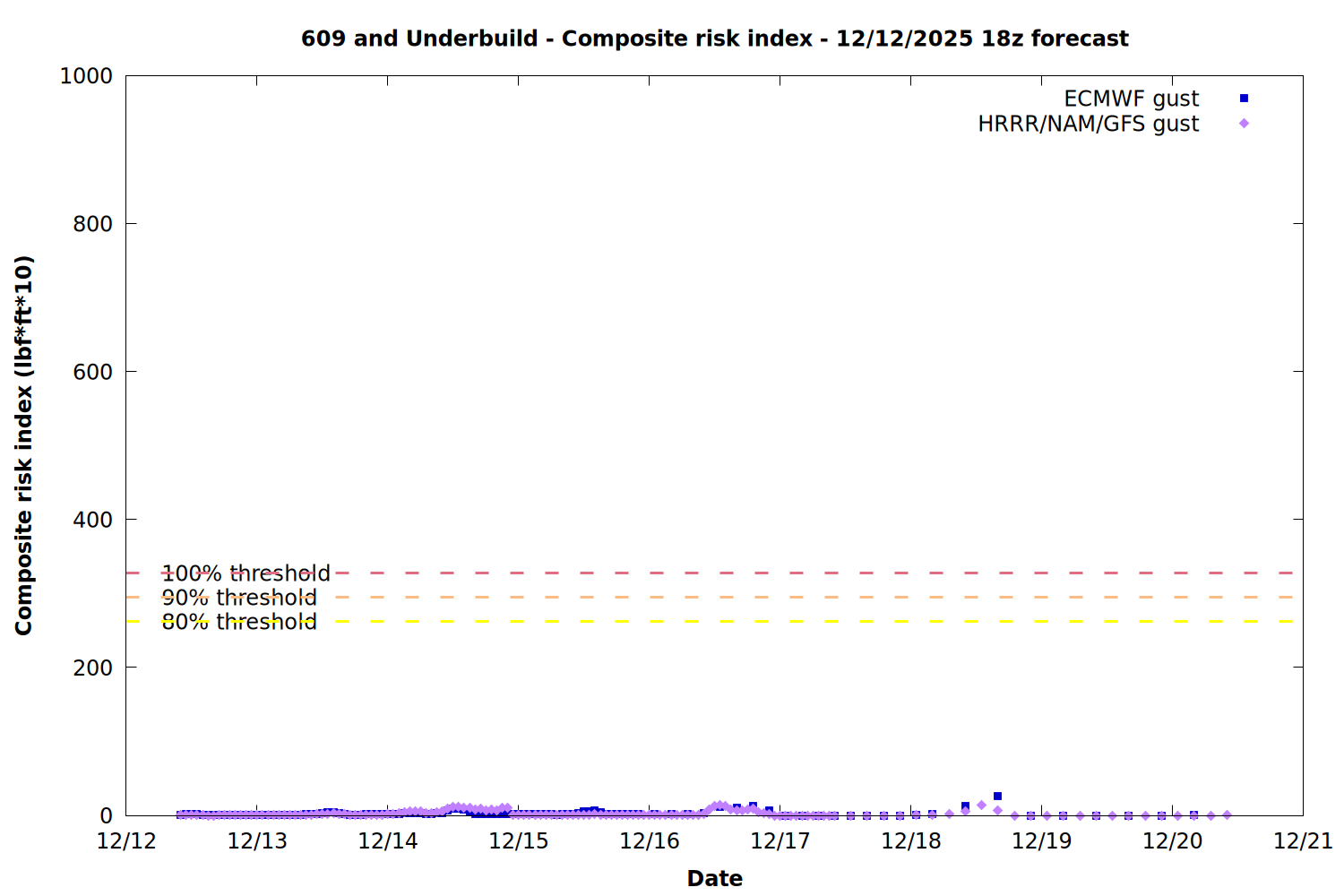
Task: Click the ECMWF gust legend label
Action: tap(1131, 99)
